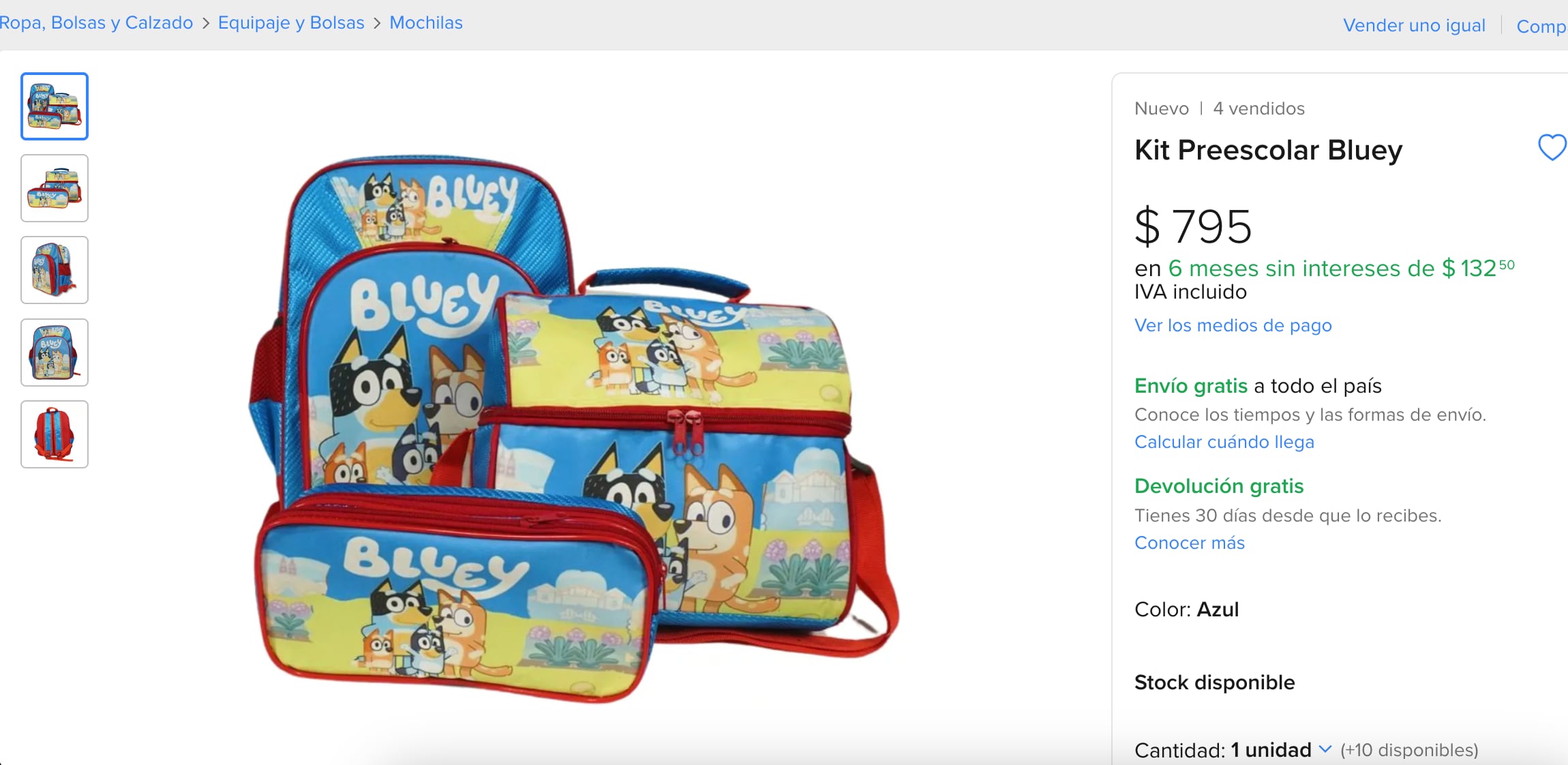Go to Ropa, Bolsas y Calzado category
The image size is (1568, 765).
(x=95, y=22)
